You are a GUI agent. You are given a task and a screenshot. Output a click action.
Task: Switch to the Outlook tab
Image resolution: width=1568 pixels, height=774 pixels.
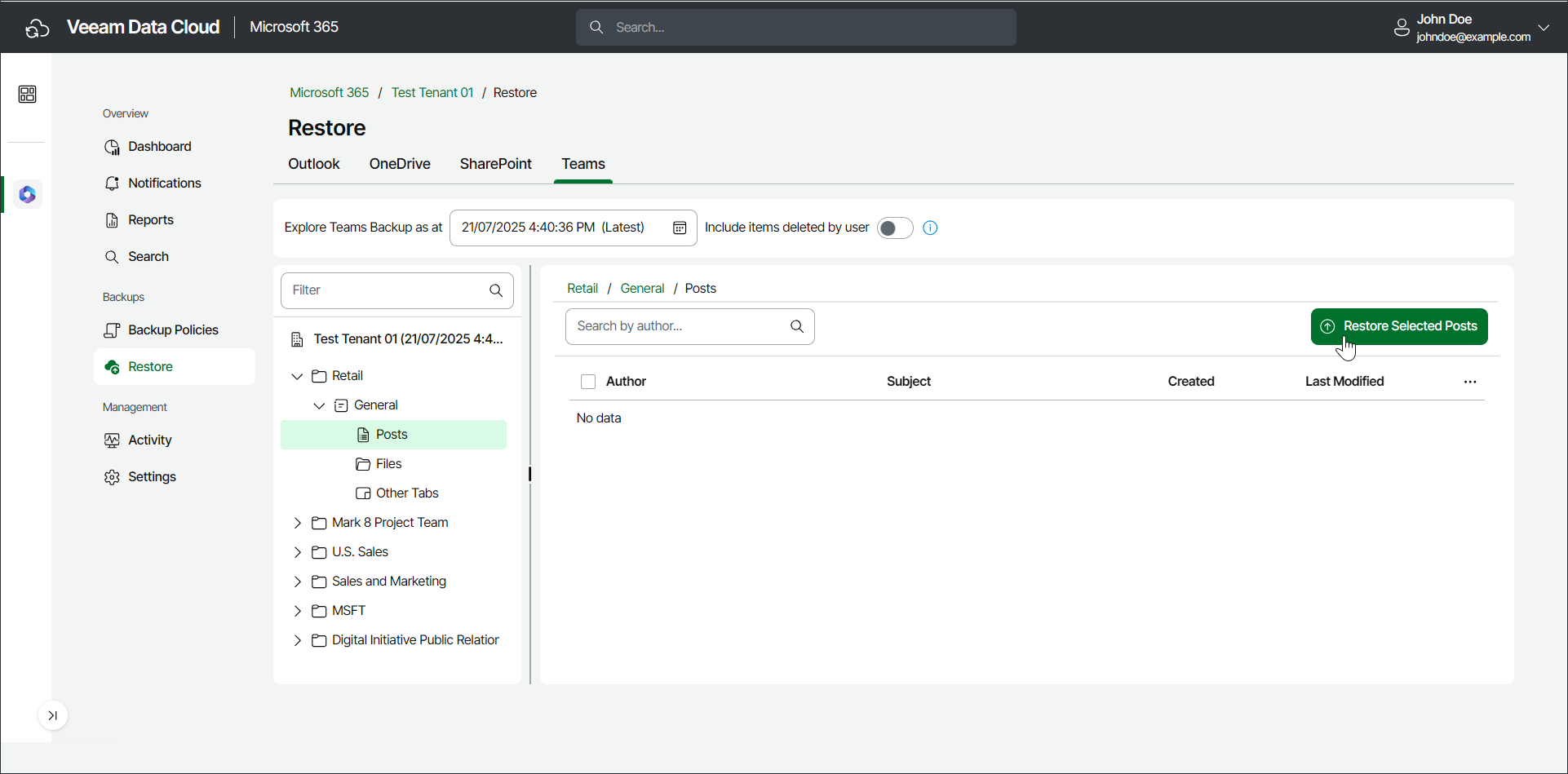(x=314, y=164)
